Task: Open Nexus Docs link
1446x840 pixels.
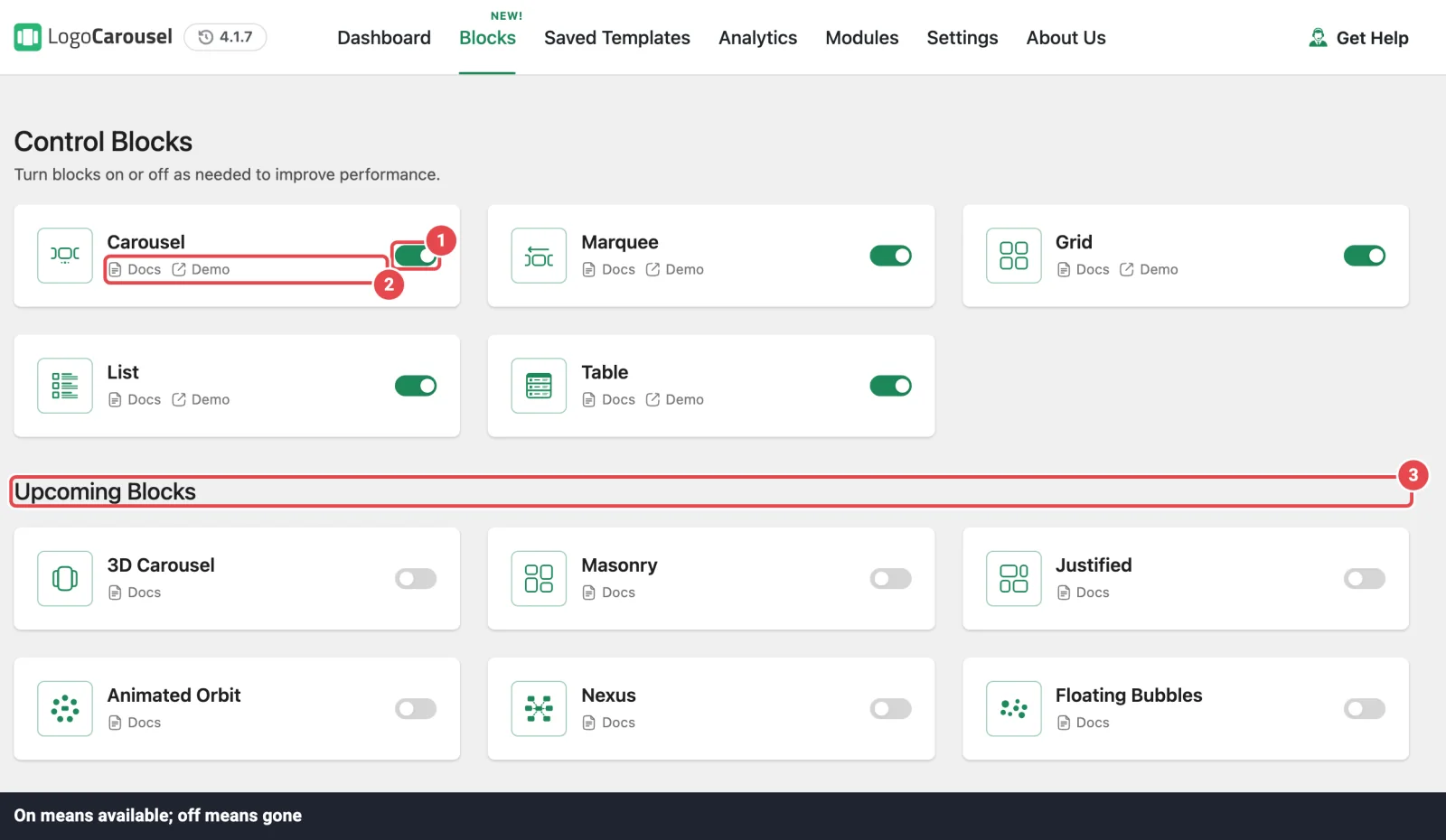Action: coord(609,723)
